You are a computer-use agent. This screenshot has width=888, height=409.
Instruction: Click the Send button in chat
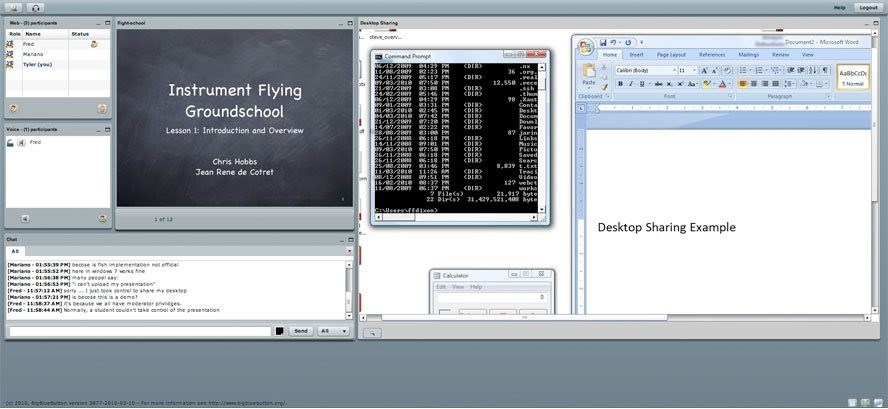301,331
